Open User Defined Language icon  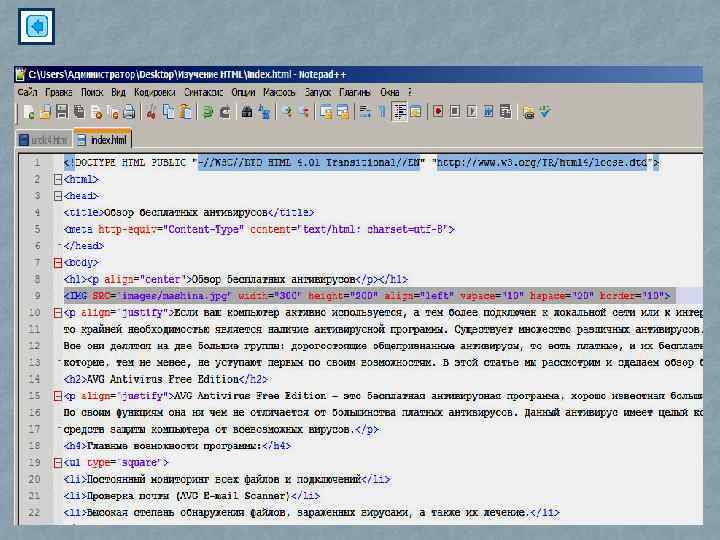tap(416, 112)
